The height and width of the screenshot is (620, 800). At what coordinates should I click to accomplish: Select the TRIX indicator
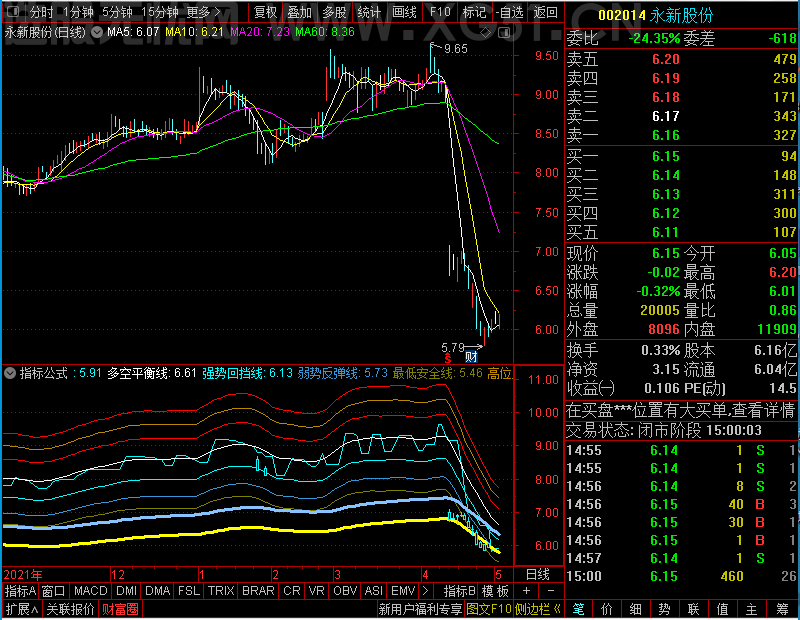(x=221, y=591)
